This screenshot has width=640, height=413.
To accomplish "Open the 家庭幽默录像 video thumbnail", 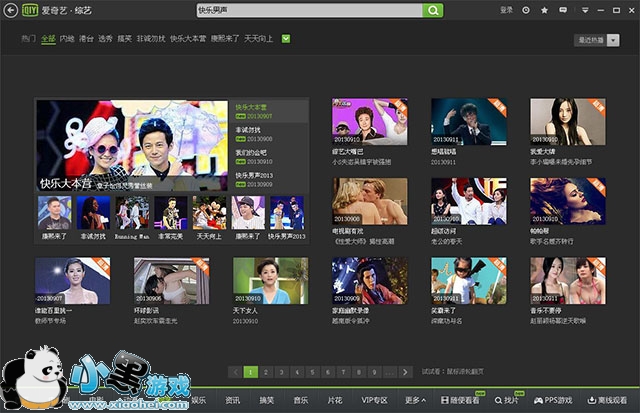I will tap(370, 280).
